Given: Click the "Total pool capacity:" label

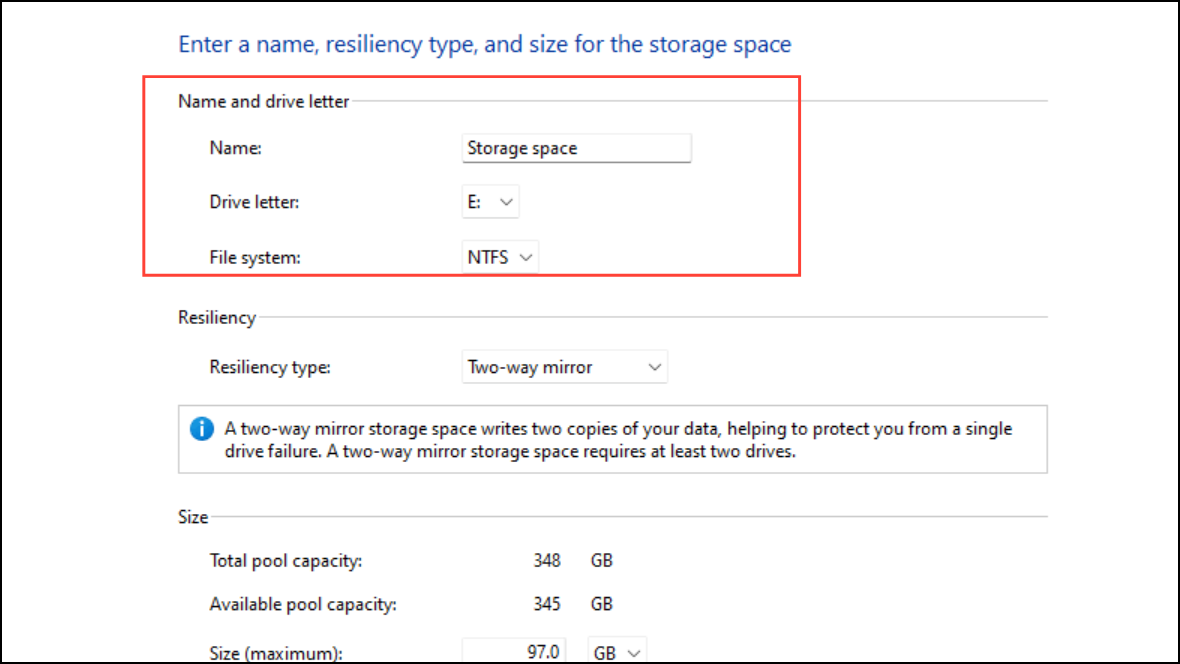Looking at the screenshot, I should [286, 560].
